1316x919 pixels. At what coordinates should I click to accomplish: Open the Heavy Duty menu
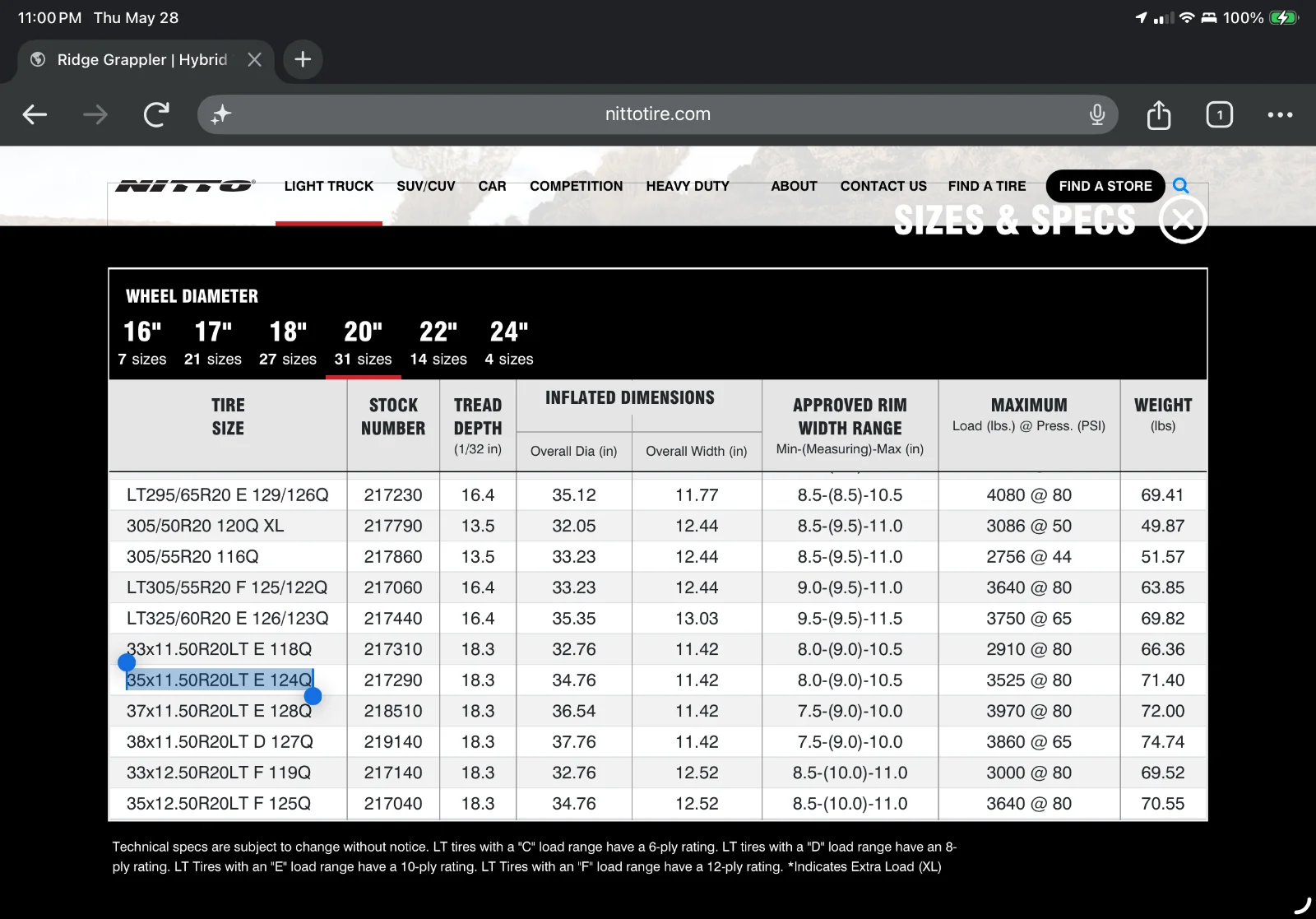[x=688, y=186]
